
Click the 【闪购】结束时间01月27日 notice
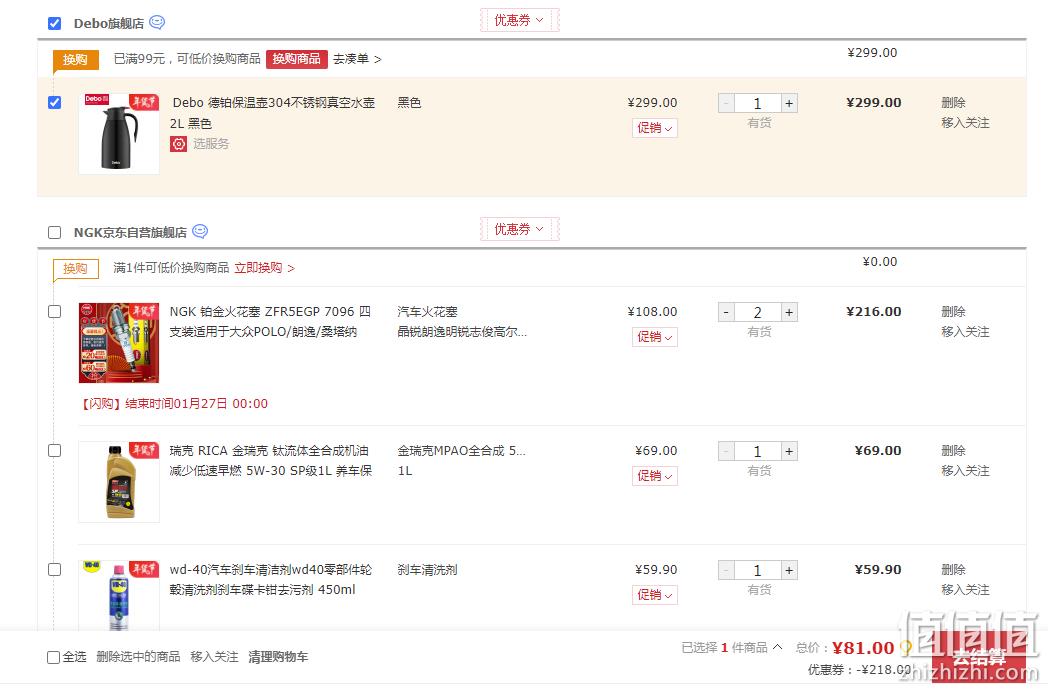pyautogui.click(x=174, y=404)
